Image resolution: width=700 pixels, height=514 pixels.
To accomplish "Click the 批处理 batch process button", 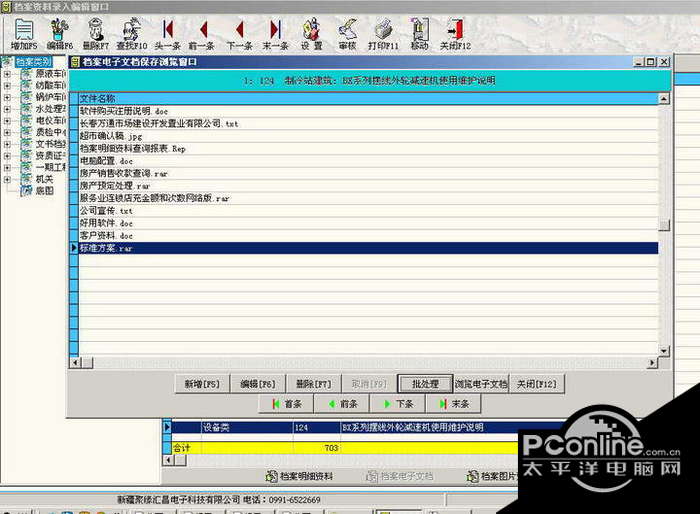I will [425, 384].
